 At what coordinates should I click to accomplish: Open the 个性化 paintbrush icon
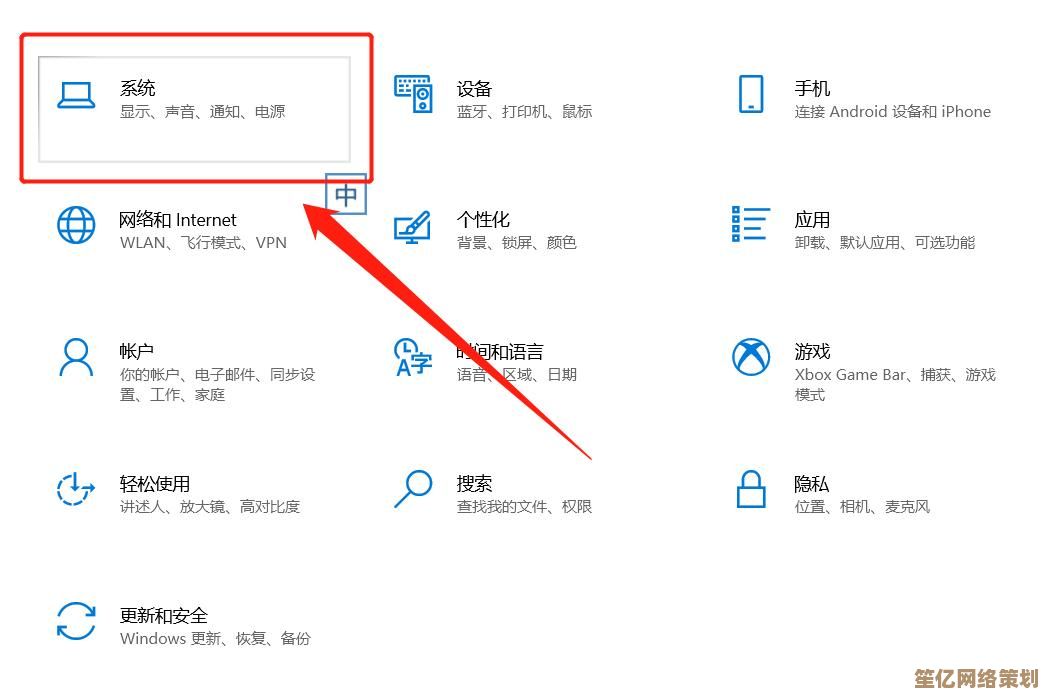point(413,227)
